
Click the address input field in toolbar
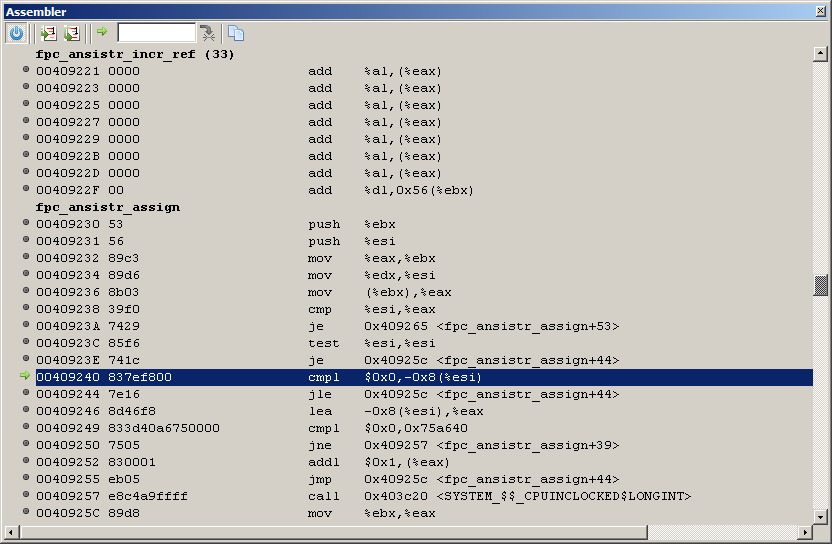[x=156, y=33]
